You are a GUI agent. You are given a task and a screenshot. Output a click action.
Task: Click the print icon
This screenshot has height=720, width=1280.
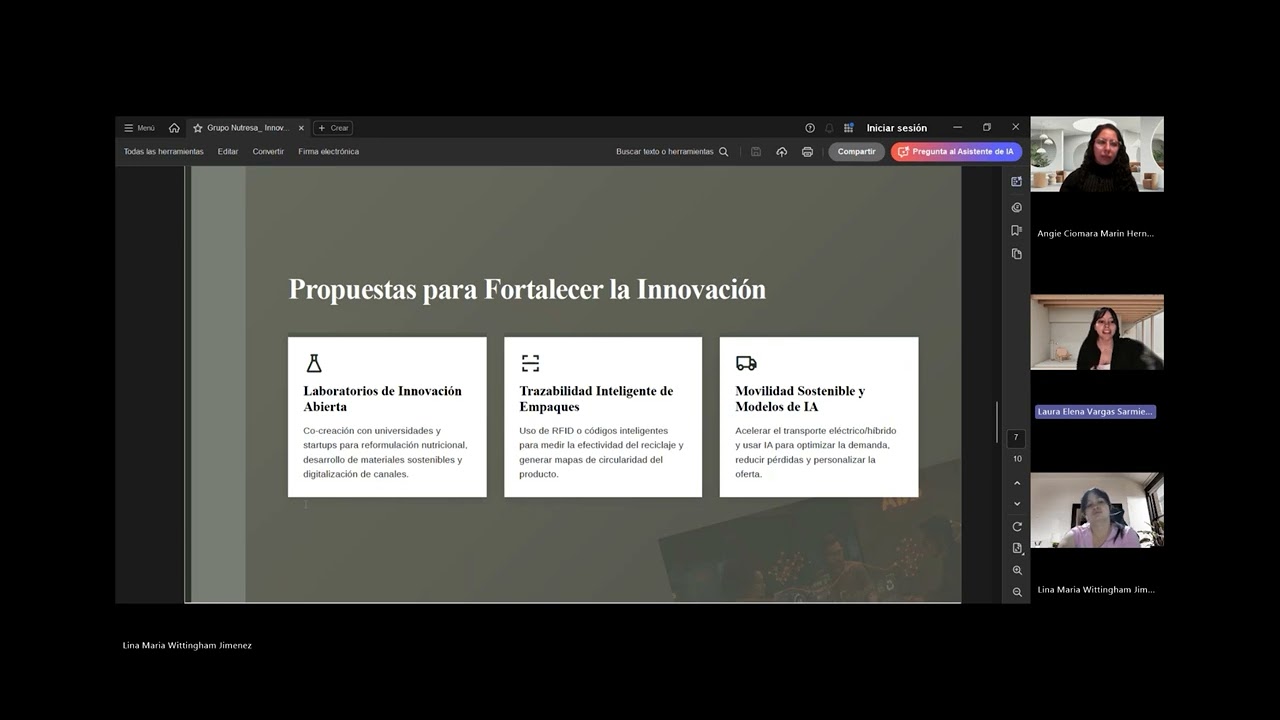[x=807, y=152]
